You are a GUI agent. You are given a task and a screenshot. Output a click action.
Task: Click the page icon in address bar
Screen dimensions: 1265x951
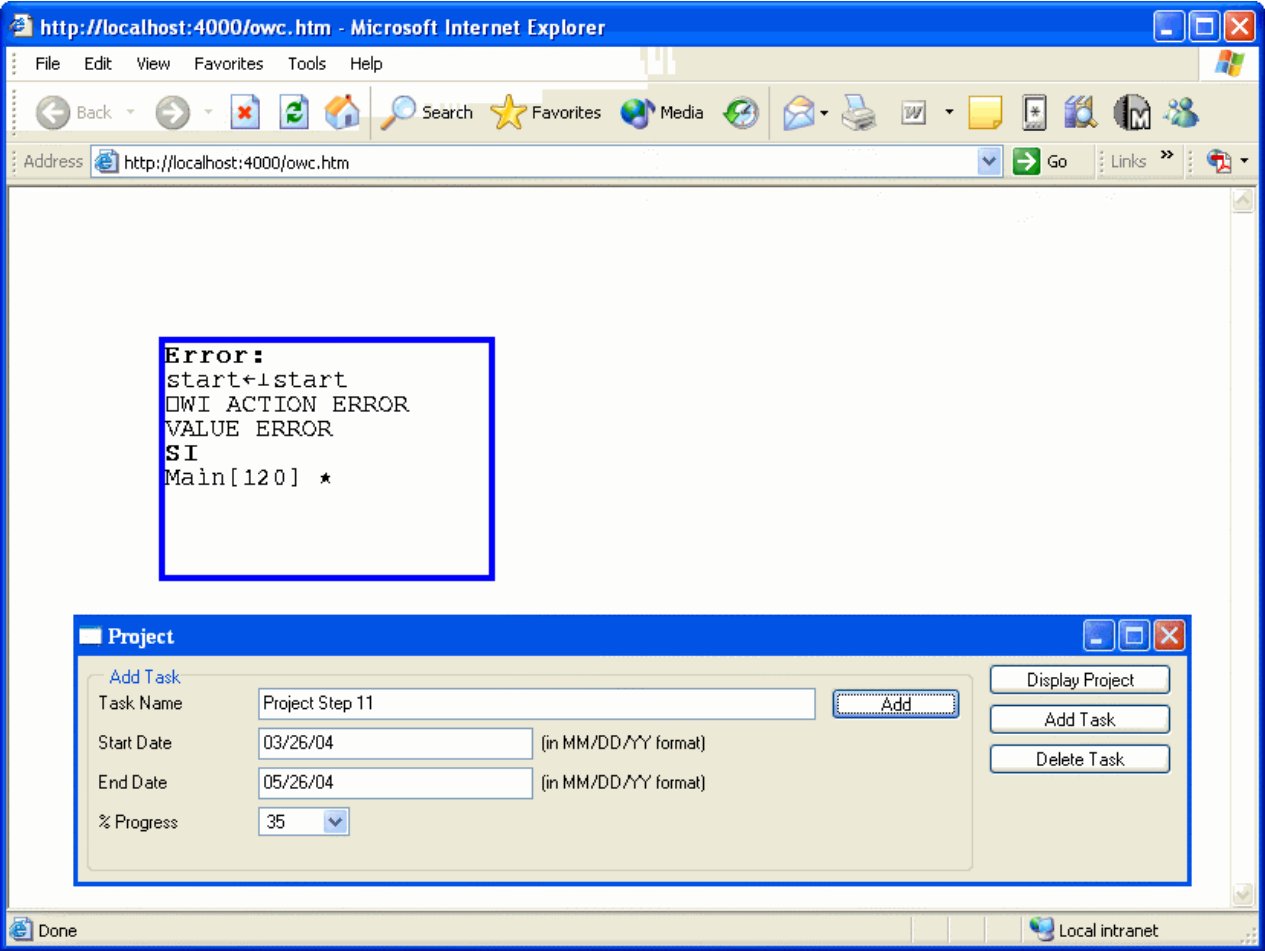click(106, 162)
